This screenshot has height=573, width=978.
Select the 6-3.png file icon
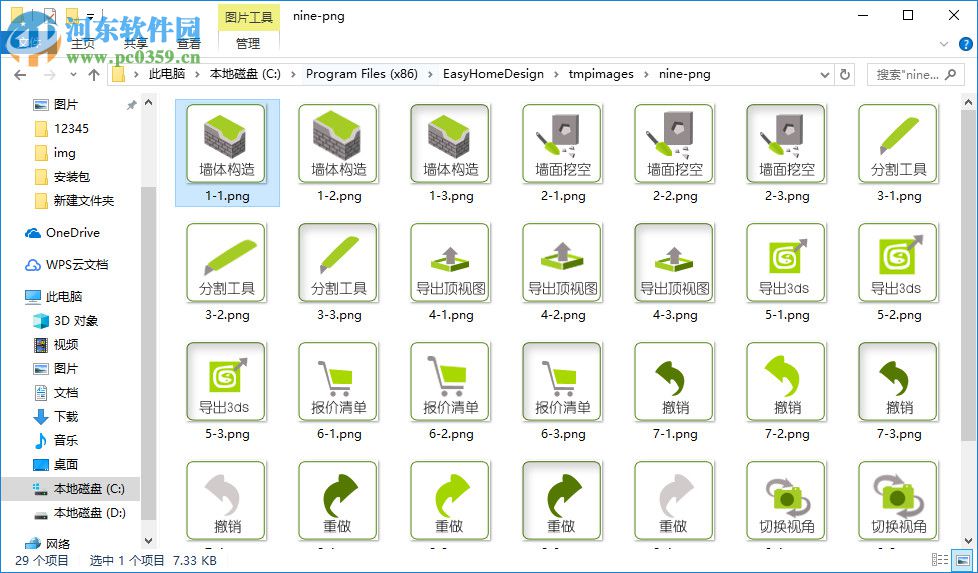coord(563,382)
